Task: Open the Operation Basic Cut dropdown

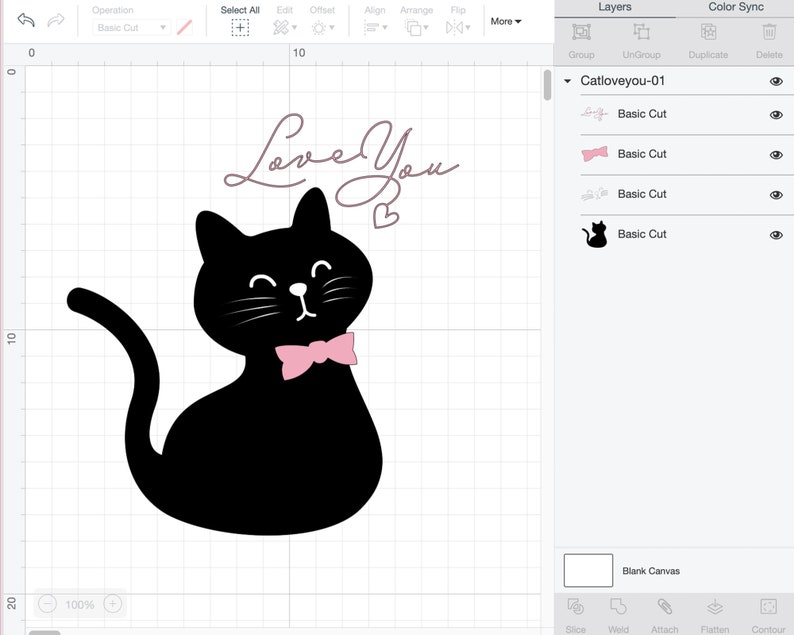Action: [131, 27]
